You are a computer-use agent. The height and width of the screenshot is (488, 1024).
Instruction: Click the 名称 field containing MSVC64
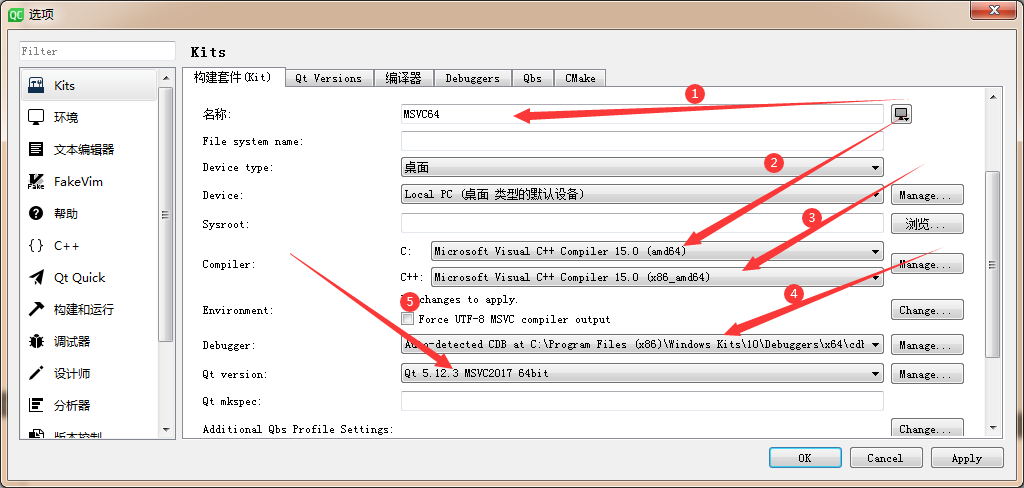pyautogui.click(x=642, y=114)
